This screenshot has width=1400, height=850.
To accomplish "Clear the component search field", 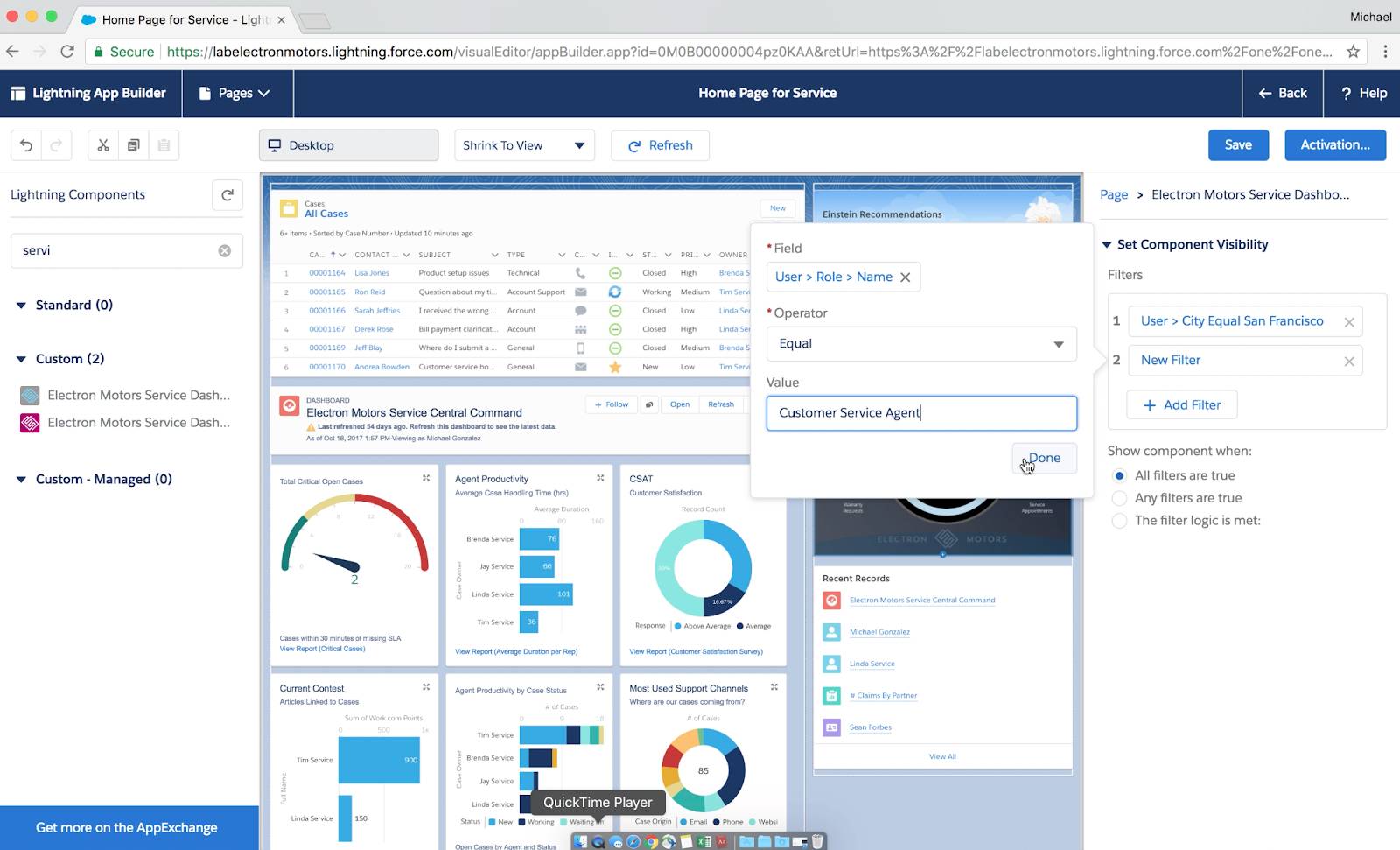I will [225, 251].
